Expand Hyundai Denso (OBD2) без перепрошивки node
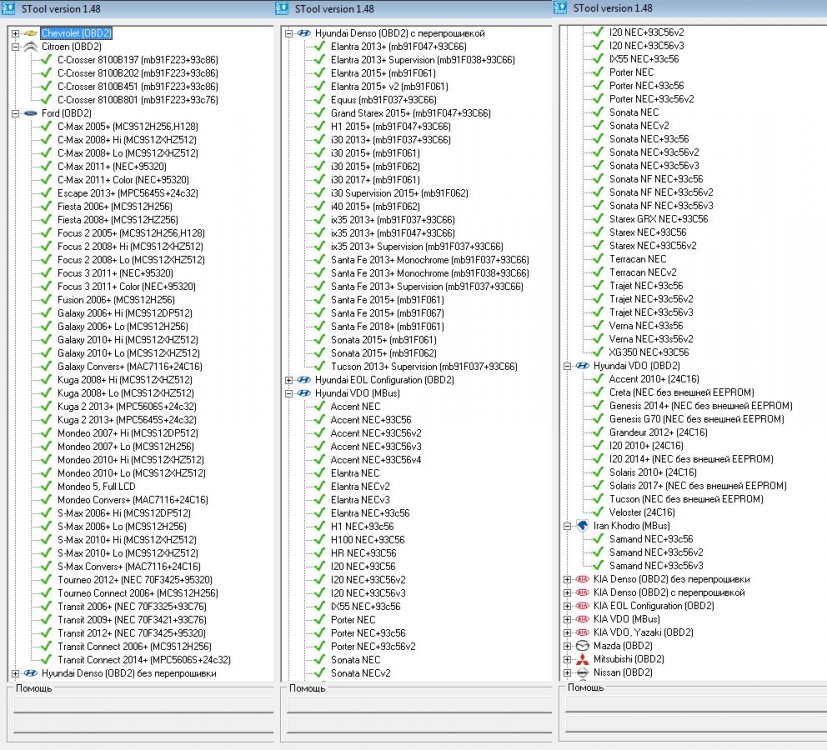This screenshot has width=827, height=750. click(15, 674)
